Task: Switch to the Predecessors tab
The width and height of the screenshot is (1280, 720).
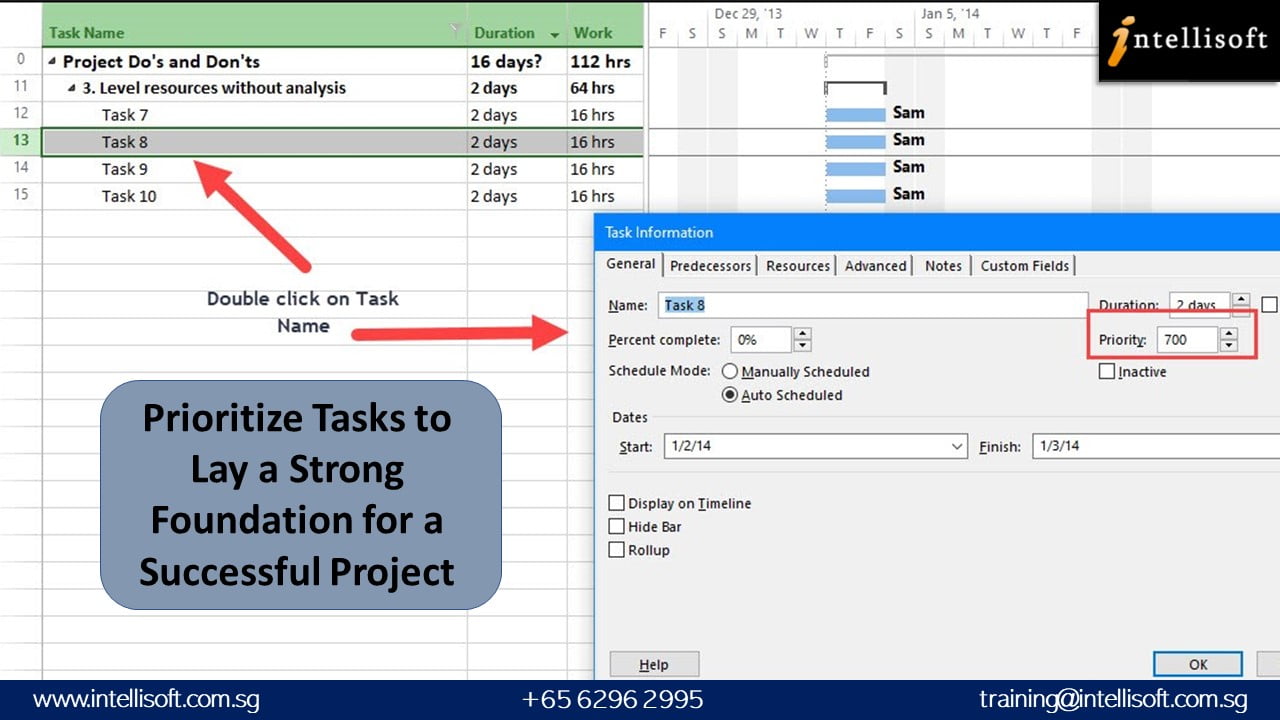Action: [710, 265]
